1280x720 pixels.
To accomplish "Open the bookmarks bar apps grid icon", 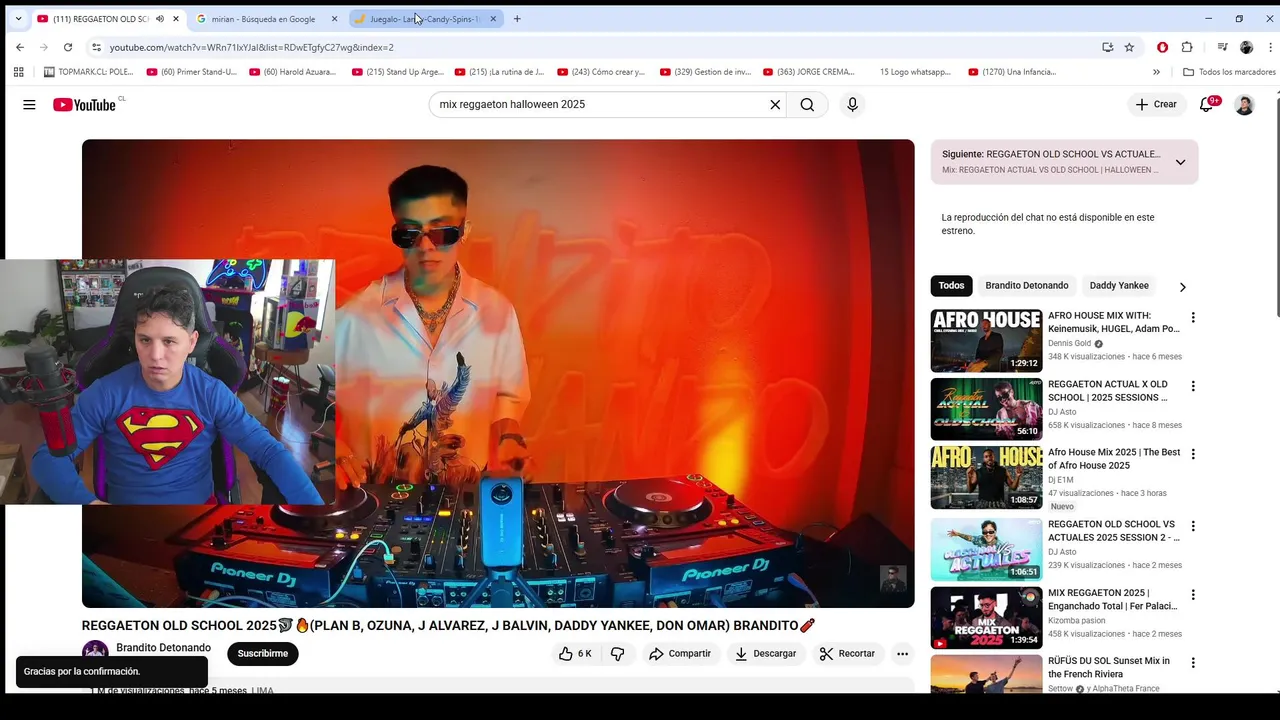I will click(18, 72).
